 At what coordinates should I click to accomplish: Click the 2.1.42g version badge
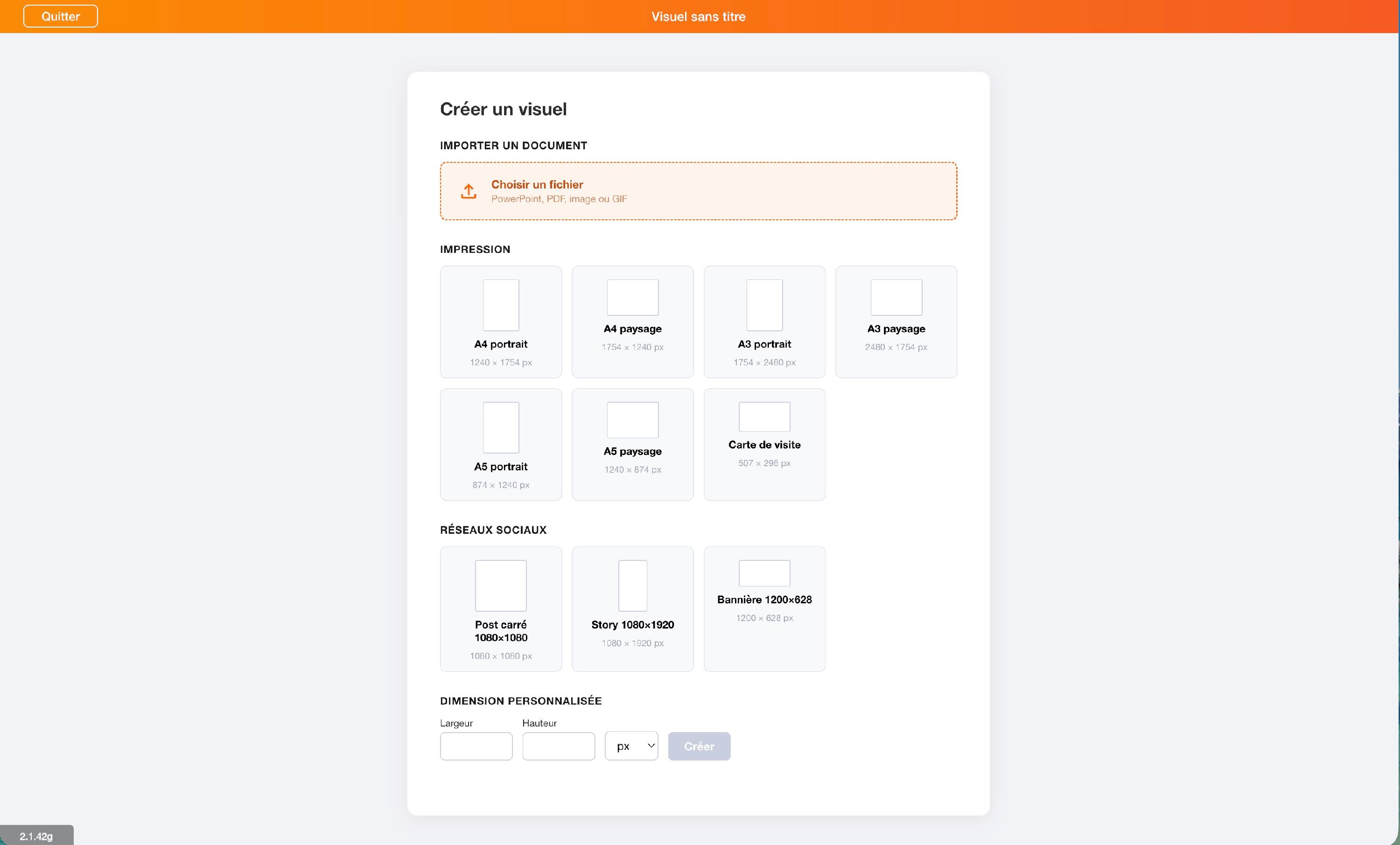(36, 835)
